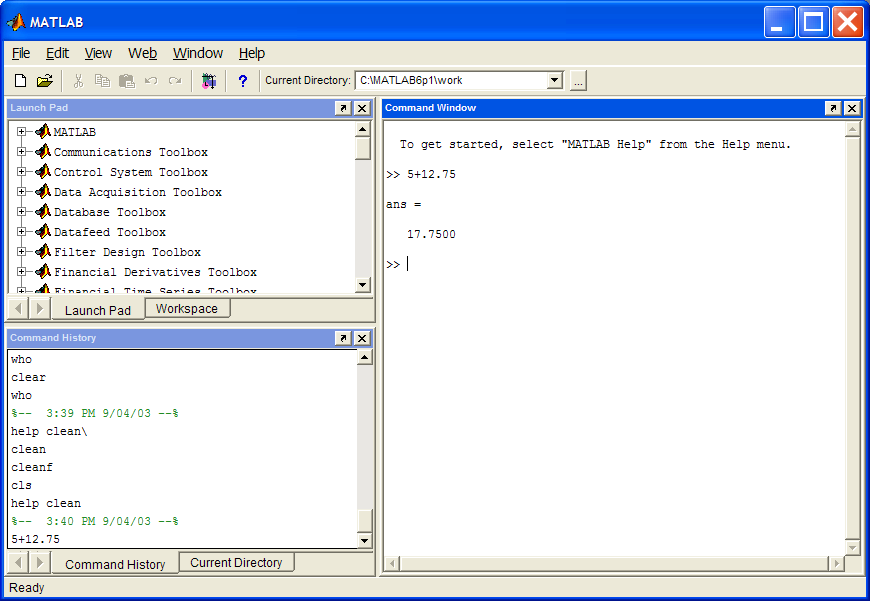This screenshot has height=601, width=870.
Task: Expand the Database Toolbox node
Action: (x=21, y=211)
